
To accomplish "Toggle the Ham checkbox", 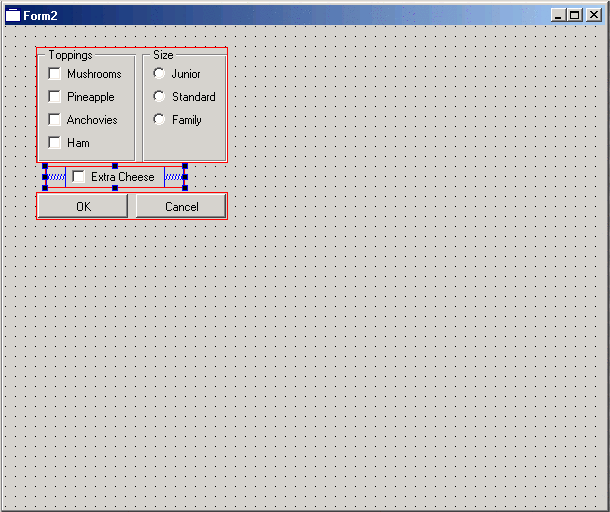I will [x=55, y=143].
